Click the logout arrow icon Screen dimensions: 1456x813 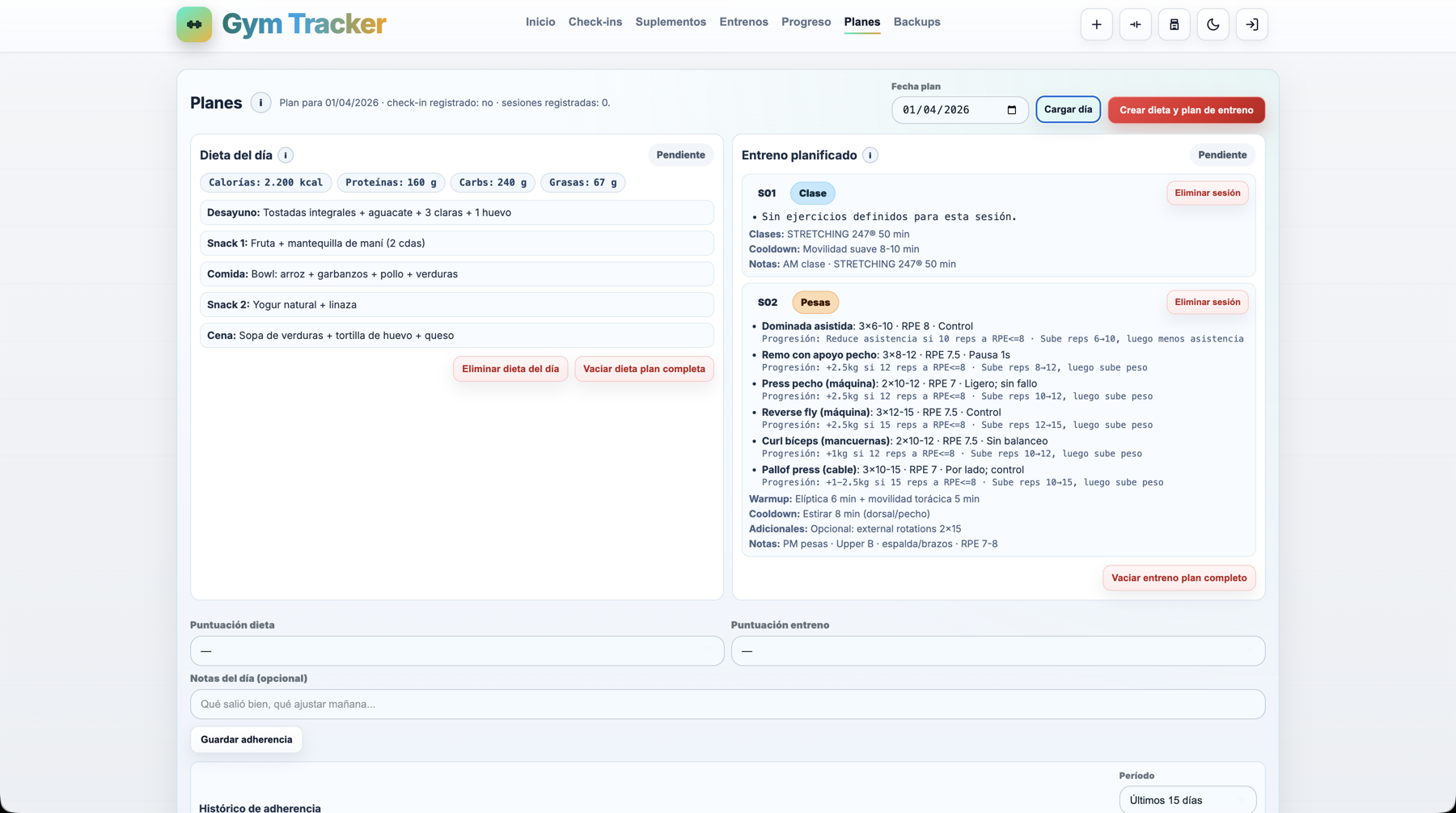[1251, 24]
